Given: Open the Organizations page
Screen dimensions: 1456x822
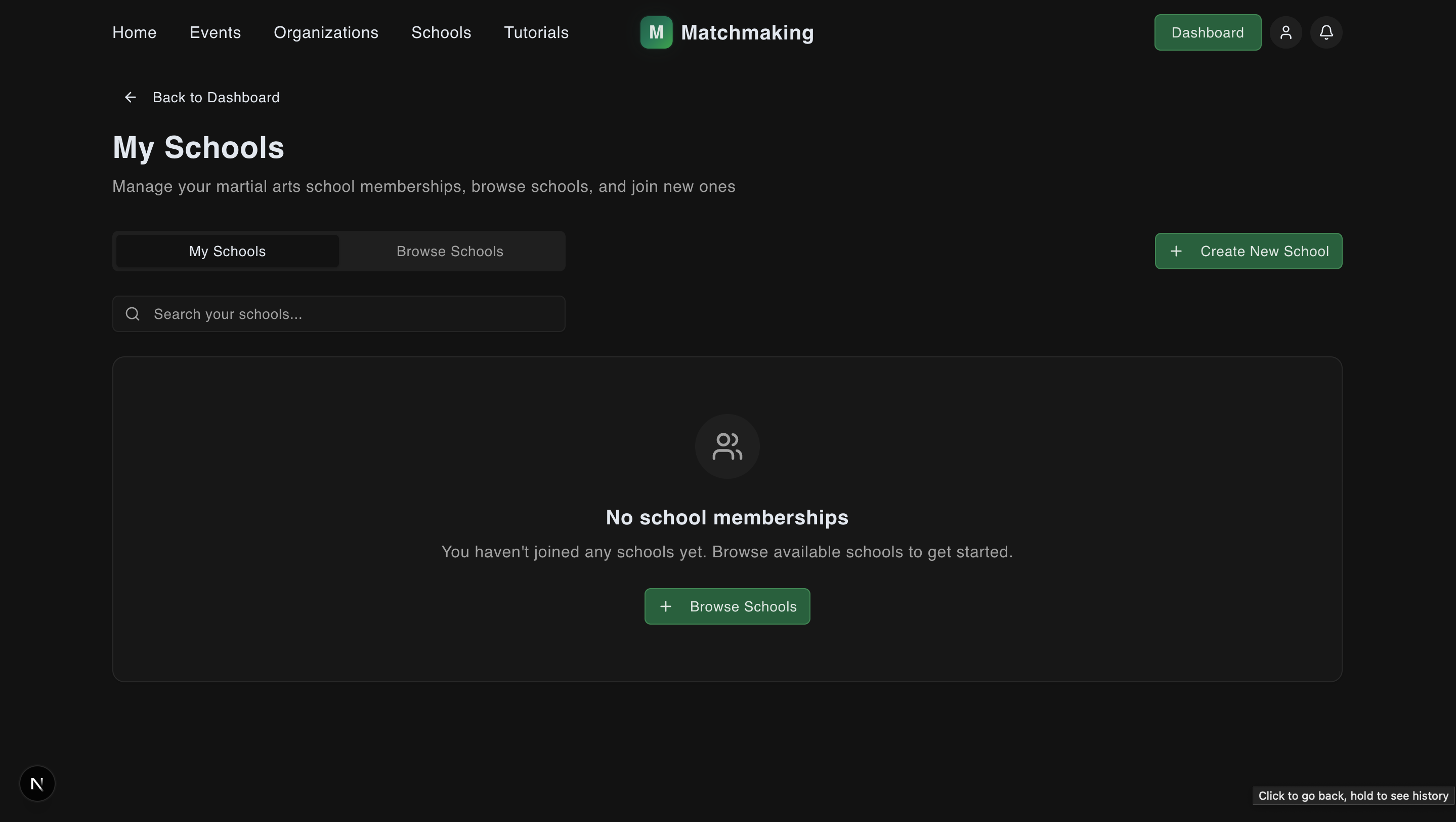Looking at the screenshot, I should pyautogui.click(x=326, y=32).
